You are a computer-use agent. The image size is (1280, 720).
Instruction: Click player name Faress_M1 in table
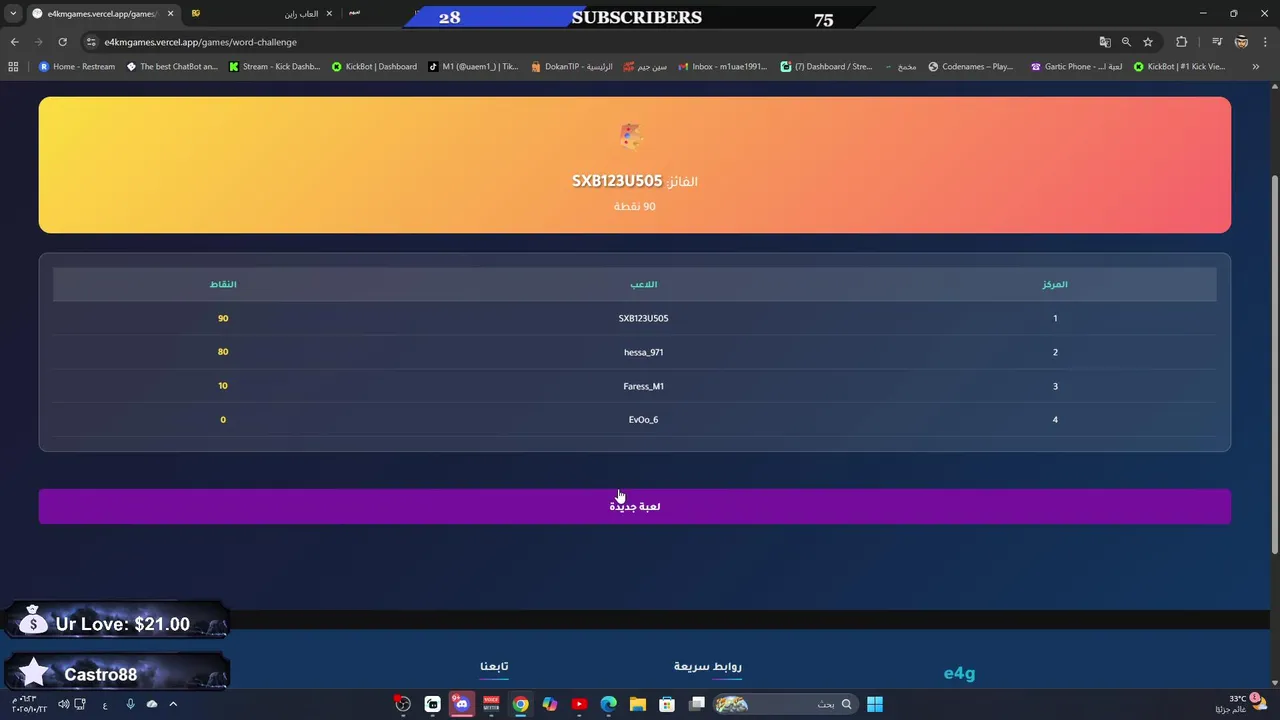coord(643,386)
